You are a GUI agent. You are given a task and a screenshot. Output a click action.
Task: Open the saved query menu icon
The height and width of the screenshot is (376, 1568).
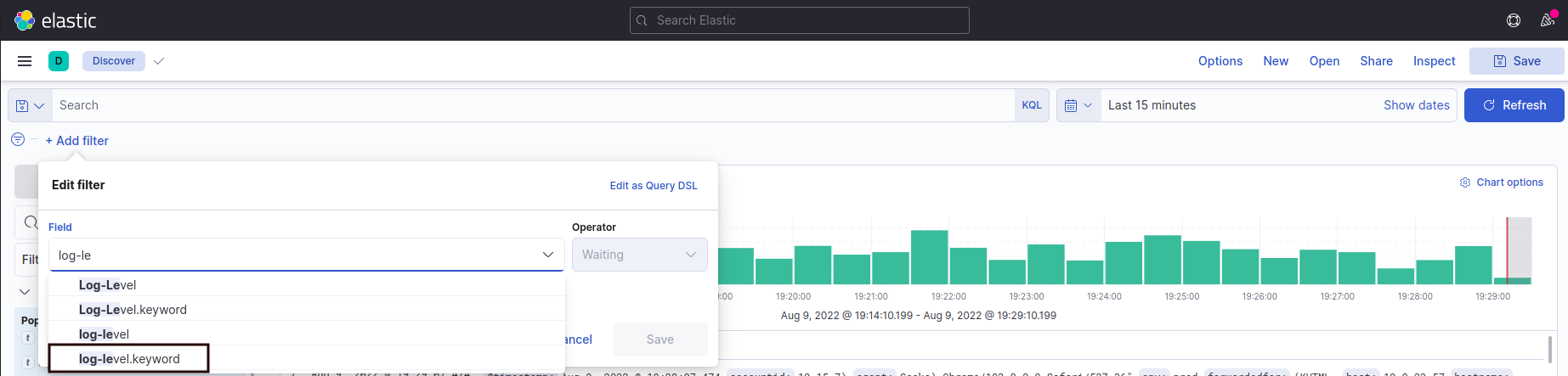tap(30, 105)
